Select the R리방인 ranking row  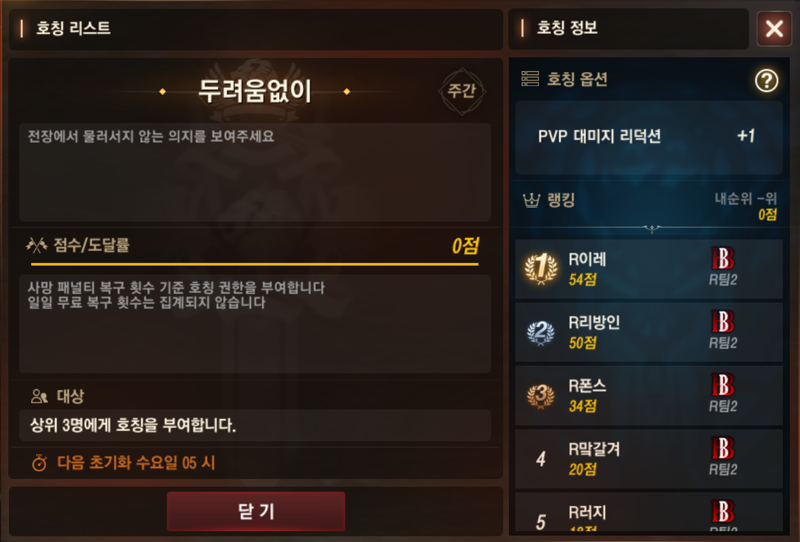pyautogui.click(x=648, y=332)
